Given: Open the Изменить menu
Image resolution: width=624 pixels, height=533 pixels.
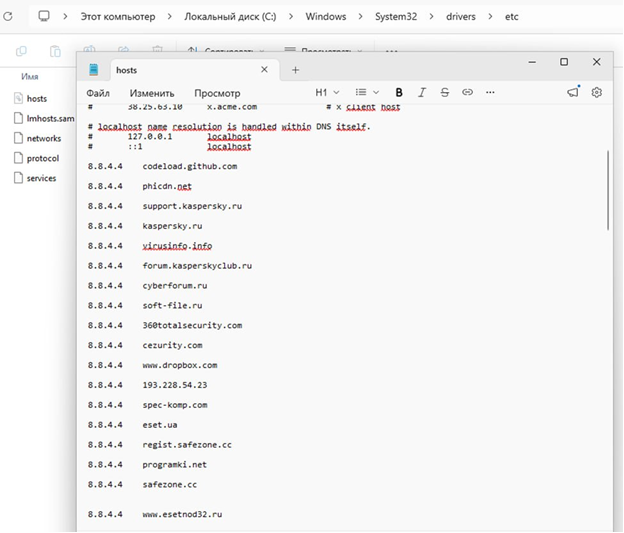Looking at the screenshot, I should 152,93.
